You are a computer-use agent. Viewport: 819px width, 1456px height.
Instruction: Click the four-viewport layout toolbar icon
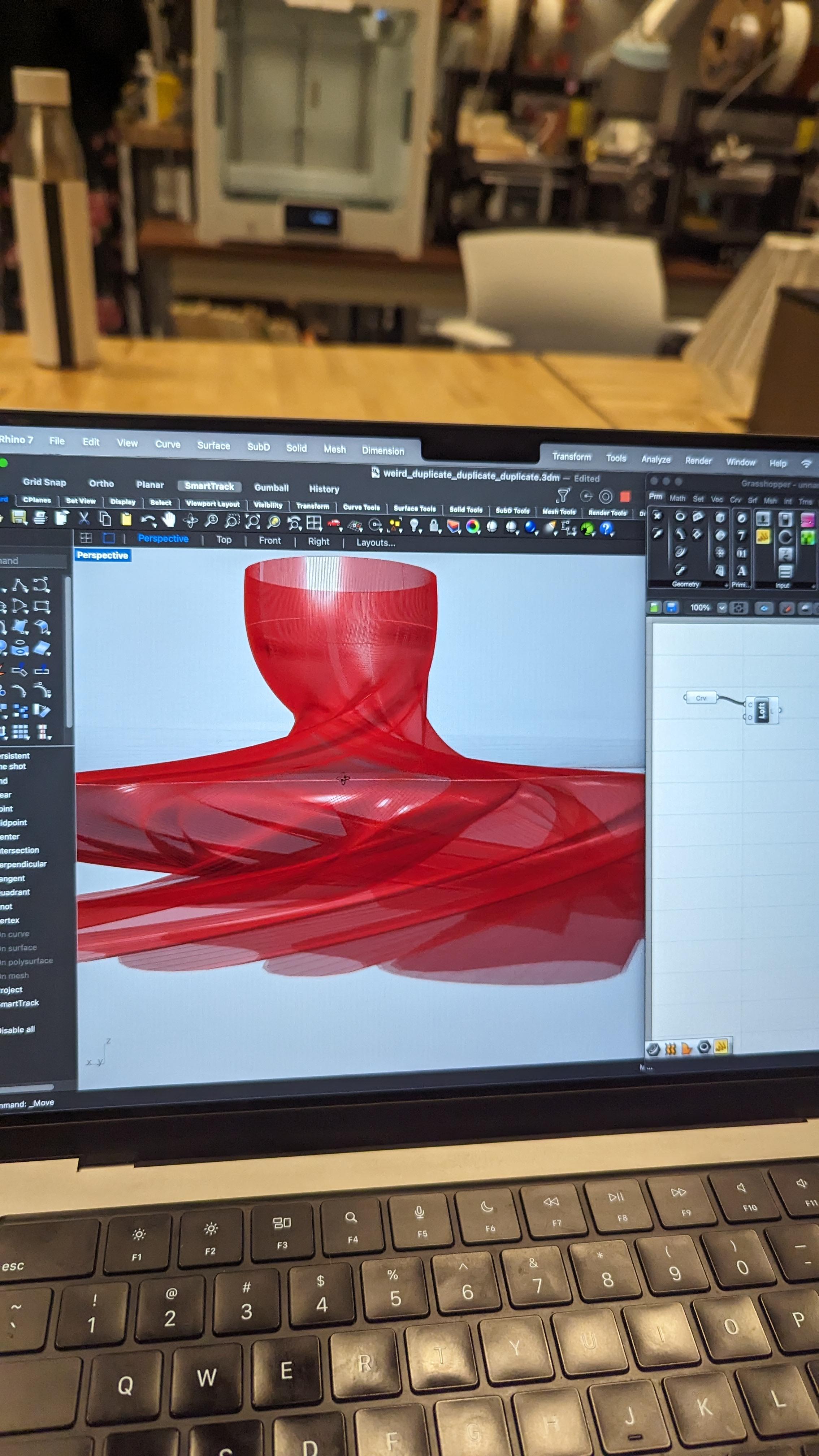(x=314, y=523)
